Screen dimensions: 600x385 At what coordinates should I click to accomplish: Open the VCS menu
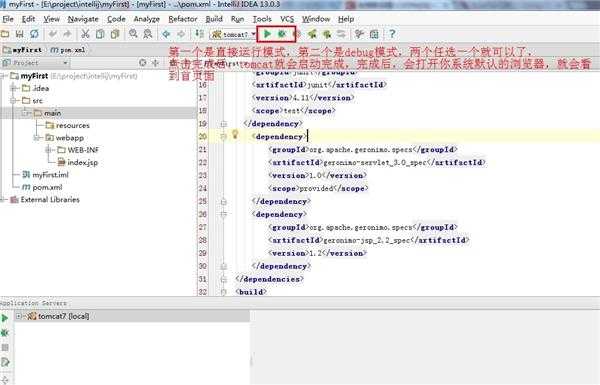pyautogui.click(x=287, y=19)
